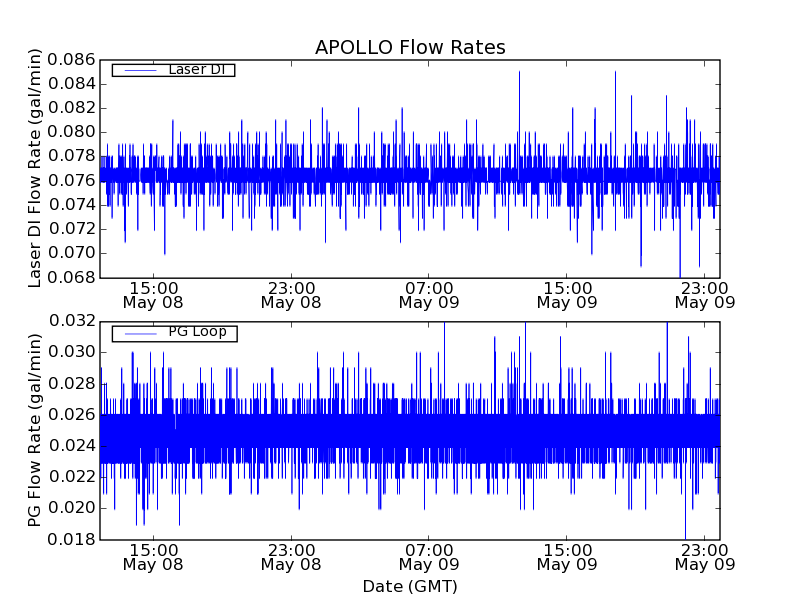Select the Laser DI legend label
The height and width of the screenshot is (600, 800).
196,69
